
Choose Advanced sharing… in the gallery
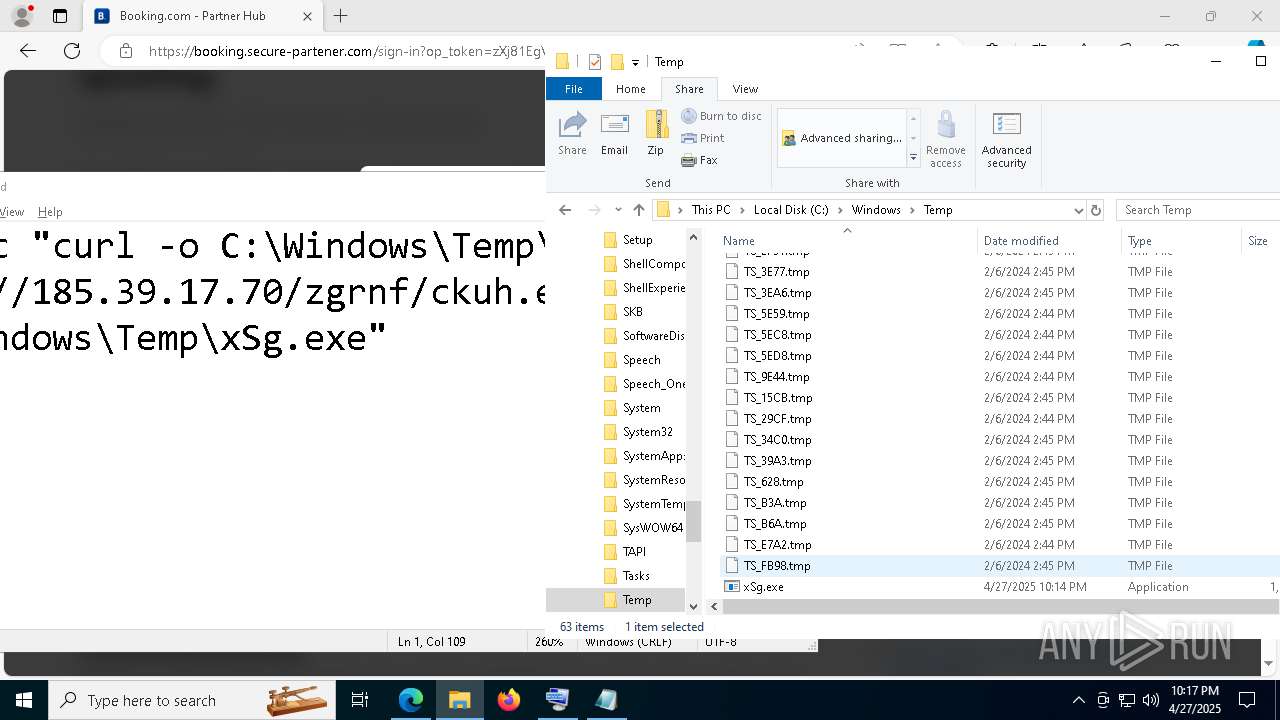[x=842, y=138]
